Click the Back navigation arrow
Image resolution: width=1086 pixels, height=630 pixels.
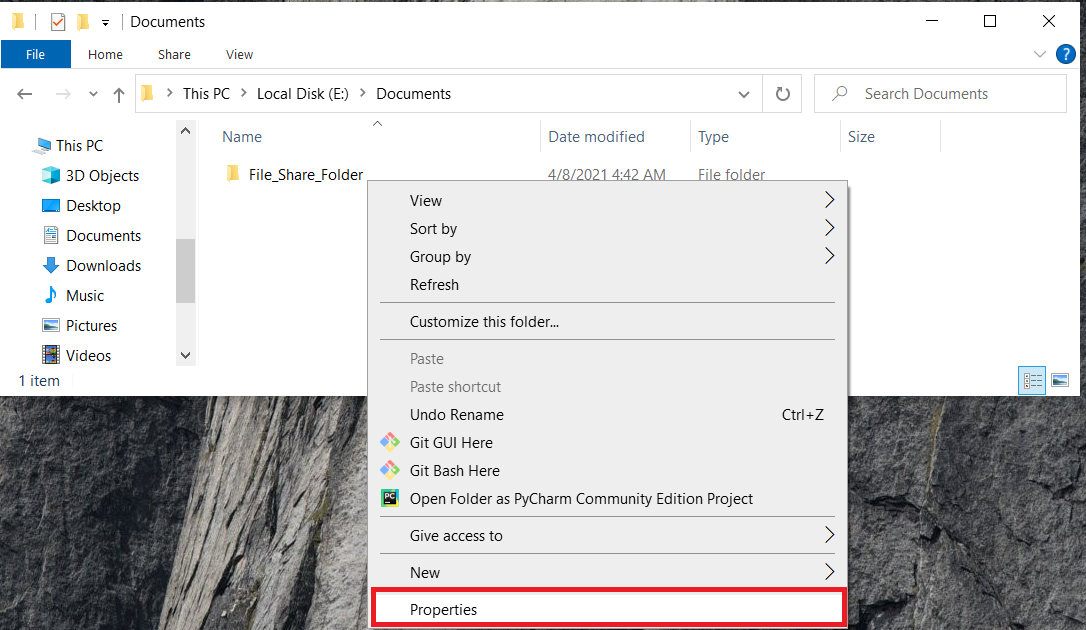point(25,94)
